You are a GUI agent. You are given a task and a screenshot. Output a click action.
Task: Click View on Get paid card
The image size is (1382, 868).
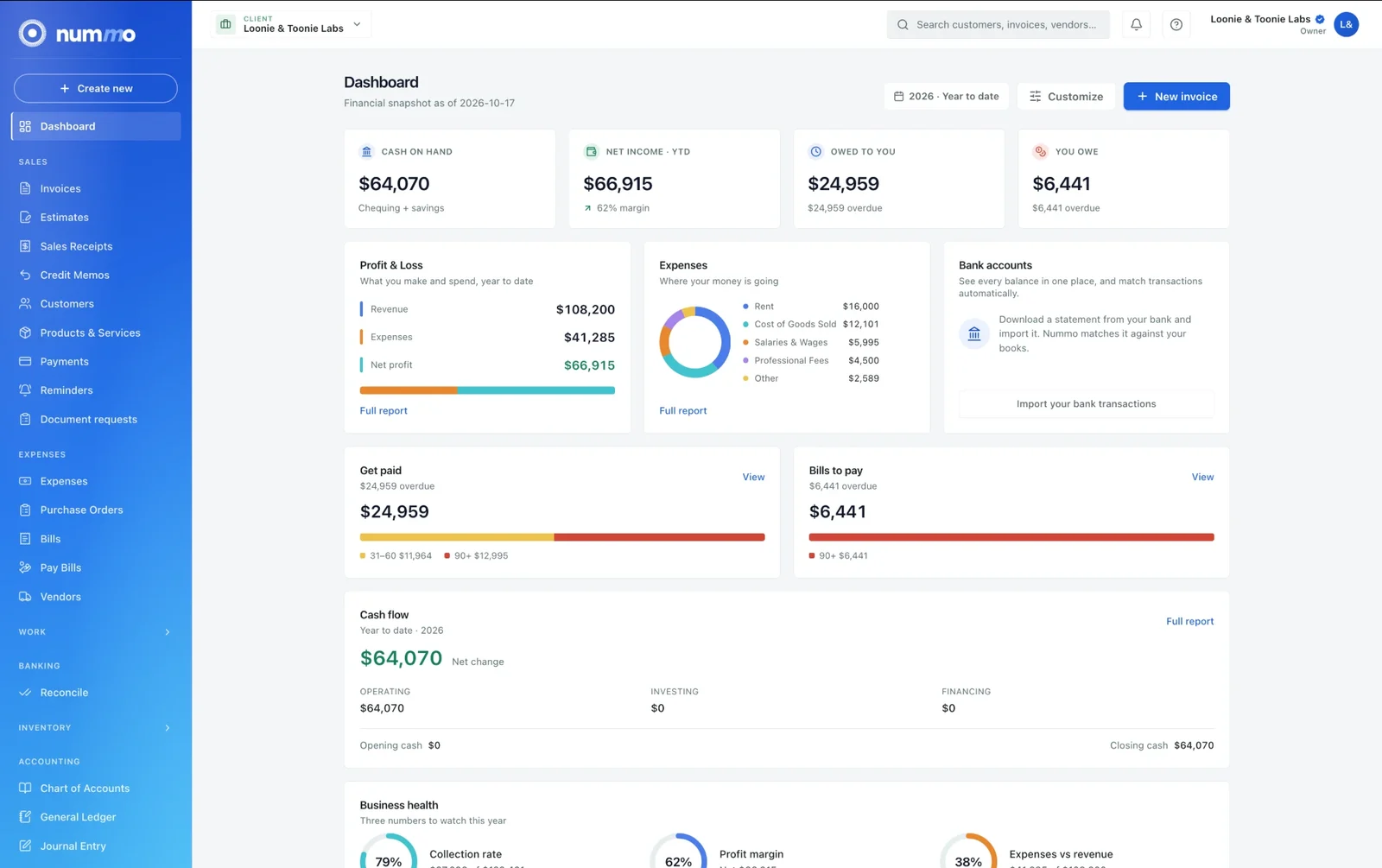tap(753, 477)
